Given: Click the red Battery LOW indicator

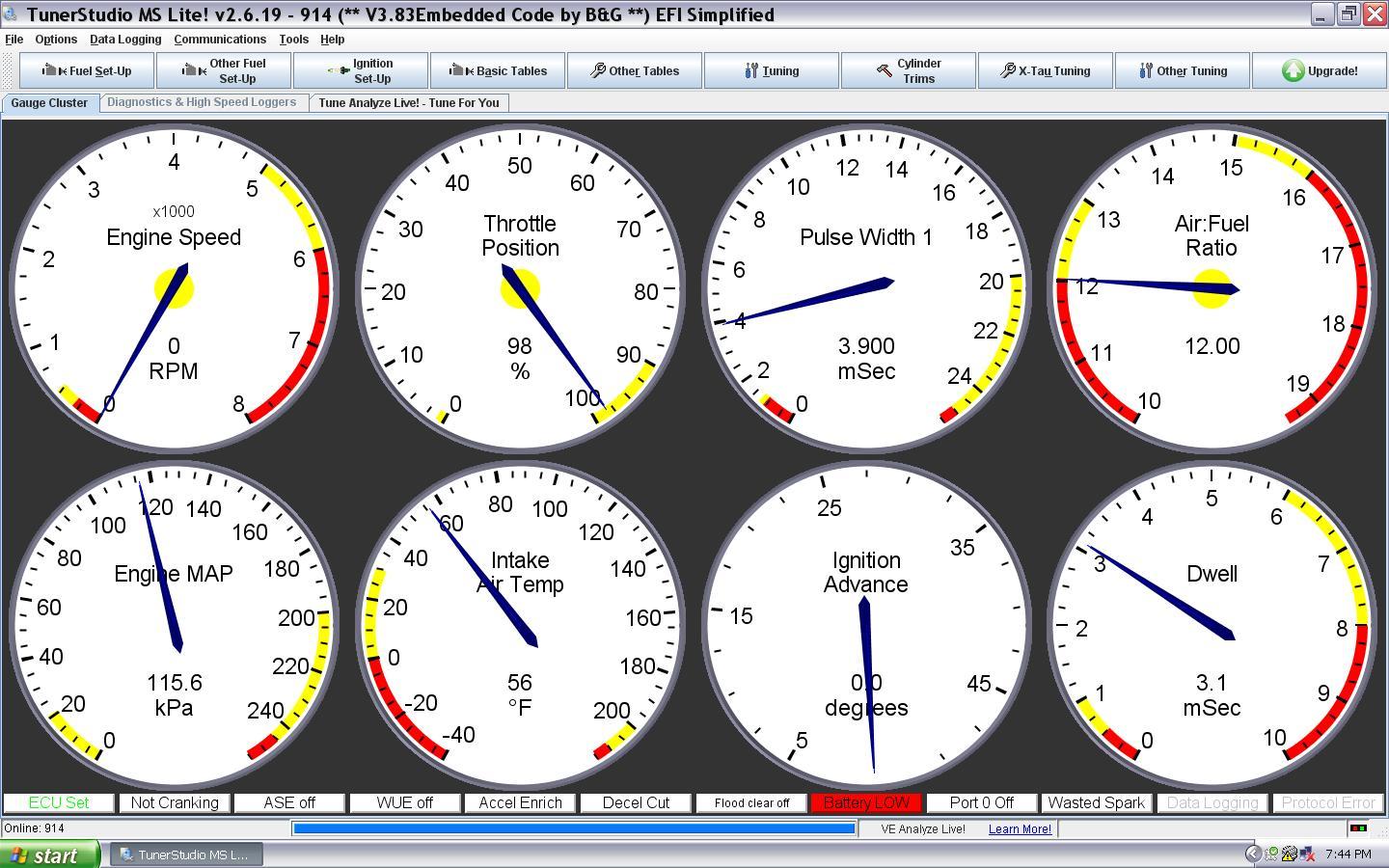Looking at the screenshot, I should 866,802.
